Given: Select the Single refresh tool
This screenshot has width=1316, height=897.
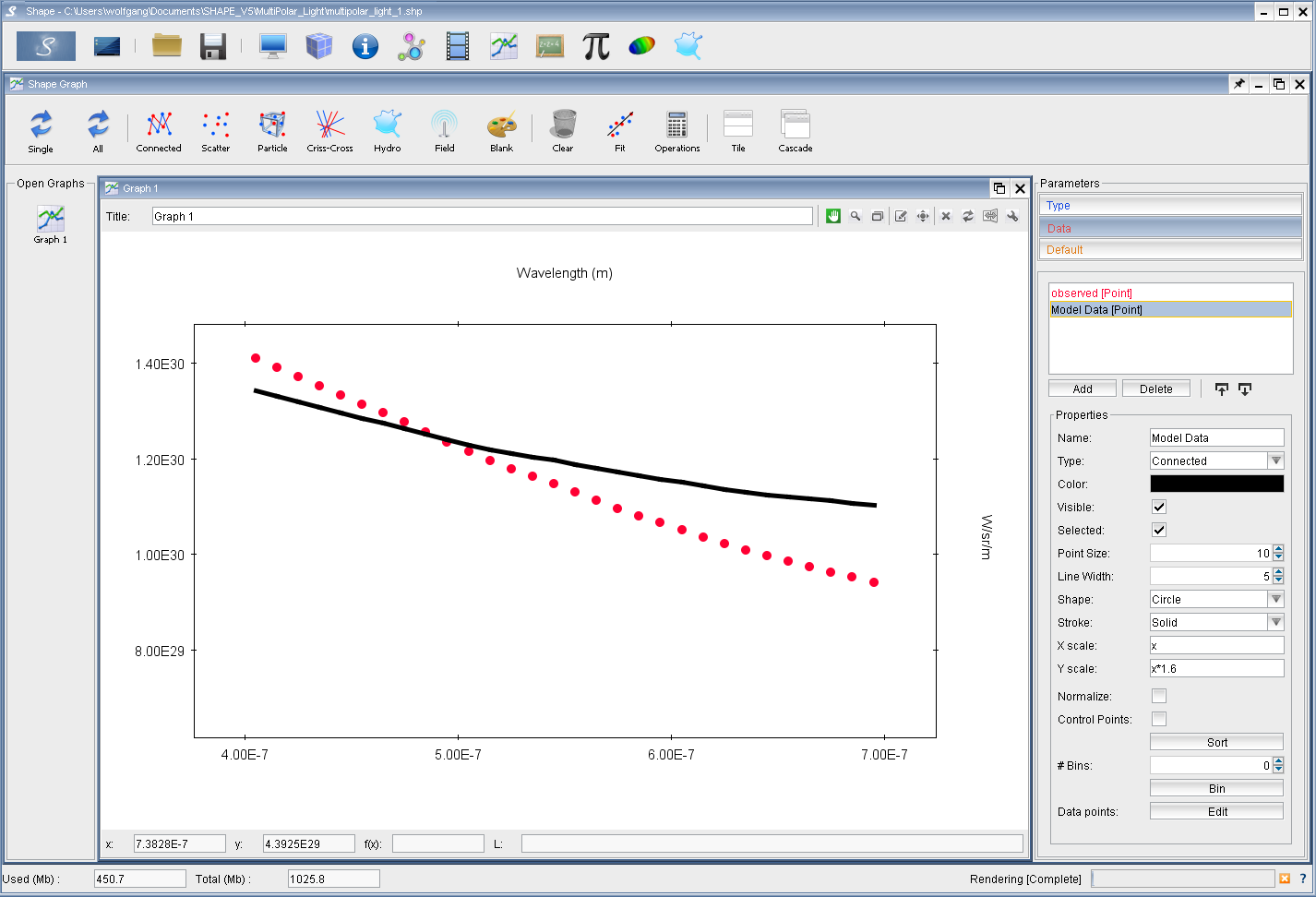Looking at the screenshot, I should 41,131.
